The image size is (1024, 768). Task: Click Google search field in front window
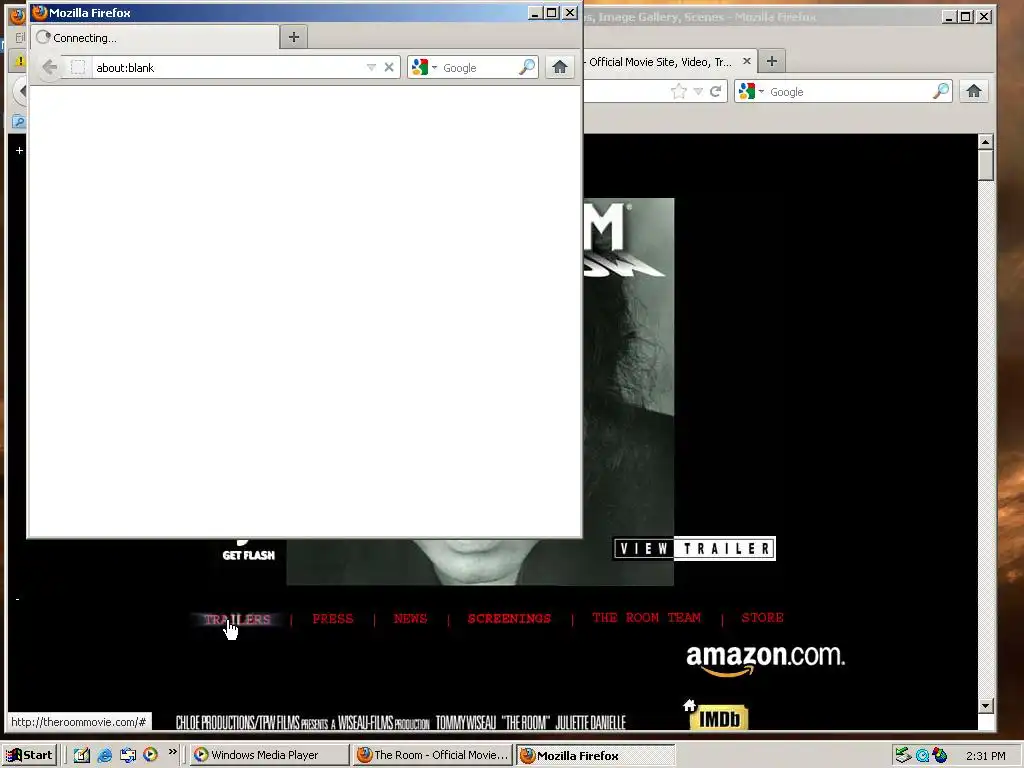pyautogui.click(x=479, y=67)
